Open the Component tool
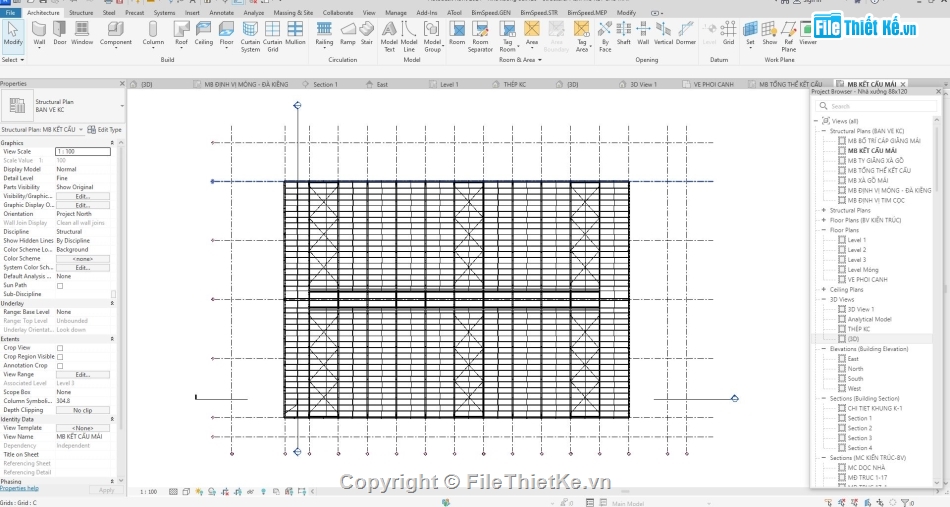Viewport: 950px width, 507px height. 116,33
